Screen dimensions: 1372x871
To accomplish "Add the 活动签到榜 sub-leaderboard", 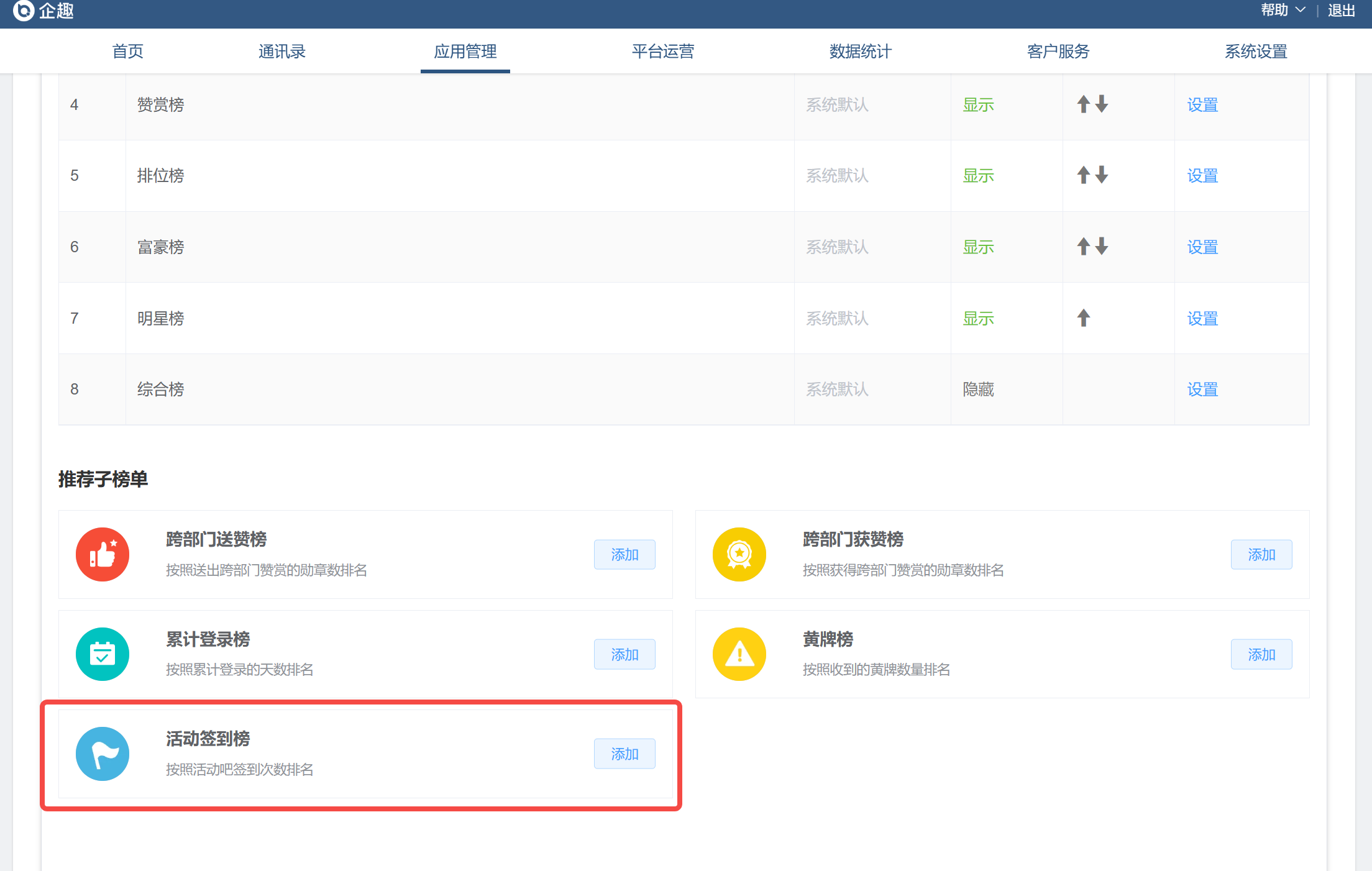I will 624,754.
